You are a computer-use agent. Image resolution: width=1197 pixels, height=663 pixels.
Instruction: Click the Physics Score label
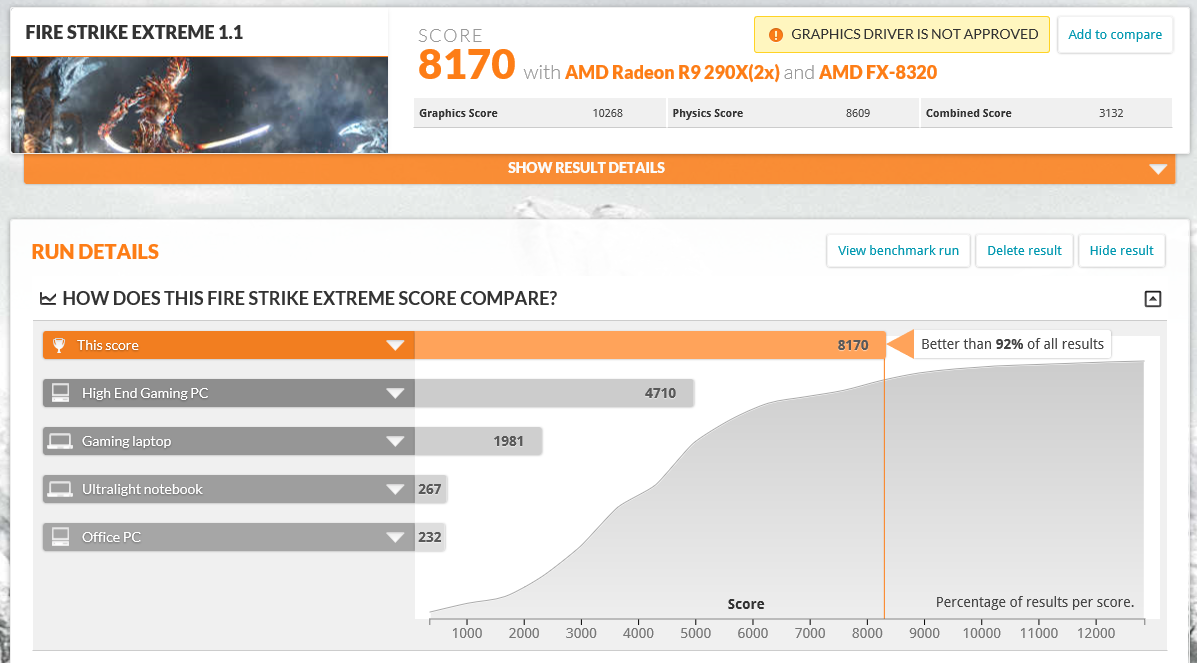click(708, 113)
